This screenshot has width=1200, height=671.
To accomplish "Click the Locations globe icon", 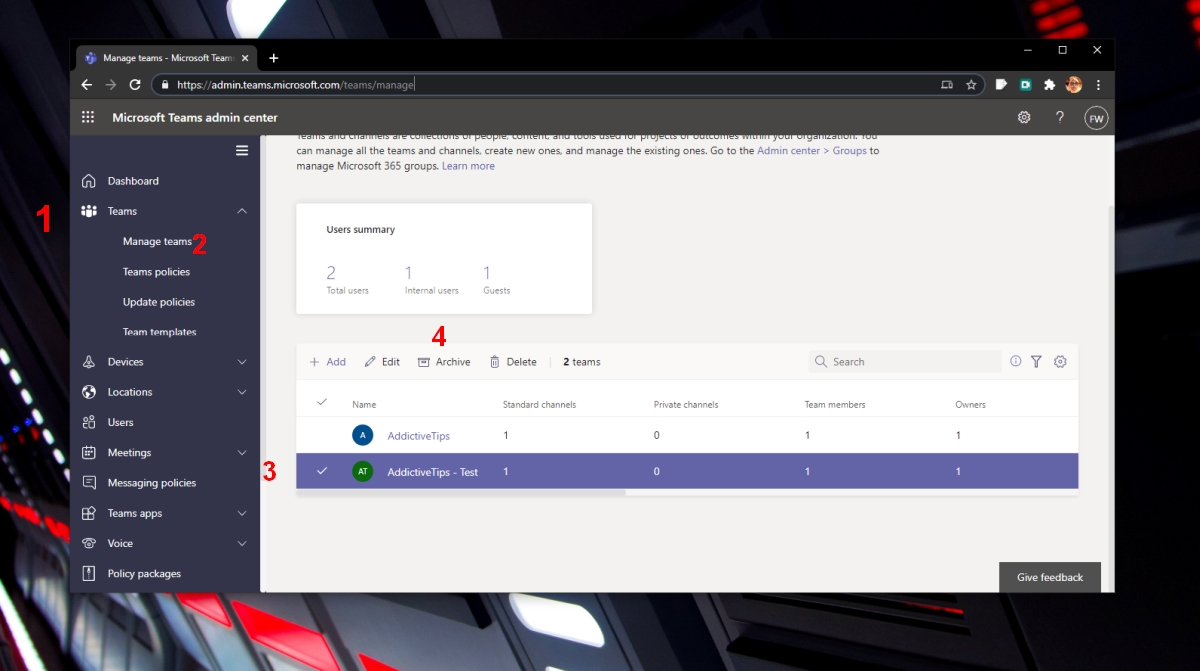I will [89, 392].
